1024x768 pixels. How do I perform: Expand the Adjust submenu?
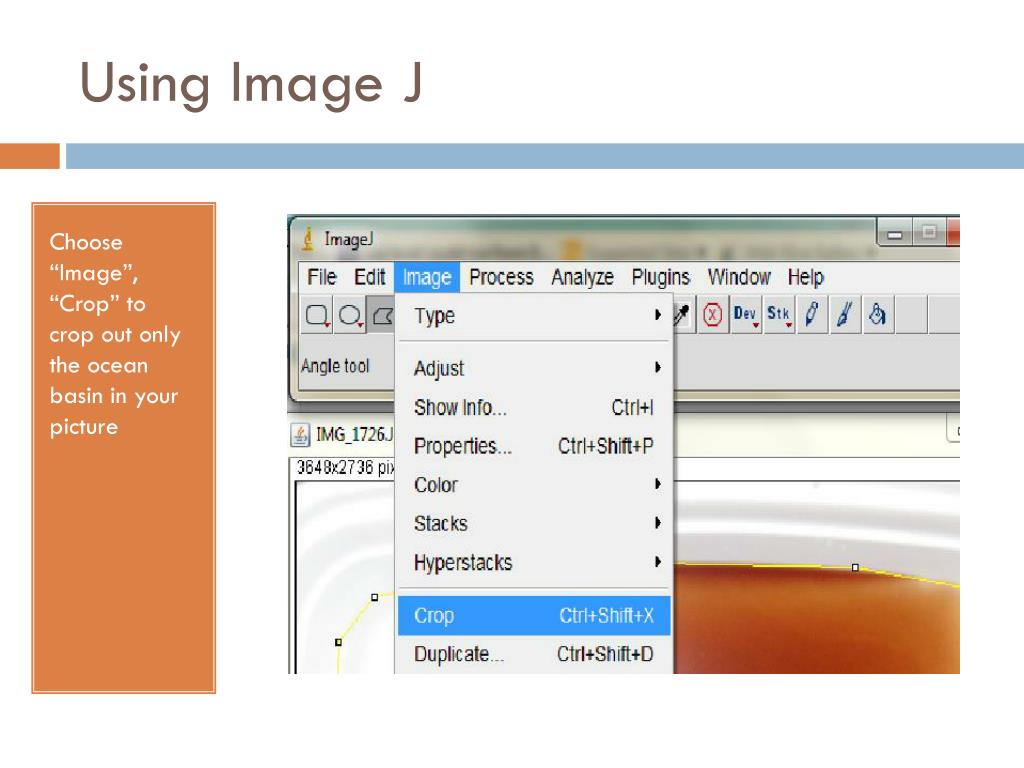coord(534,368)
